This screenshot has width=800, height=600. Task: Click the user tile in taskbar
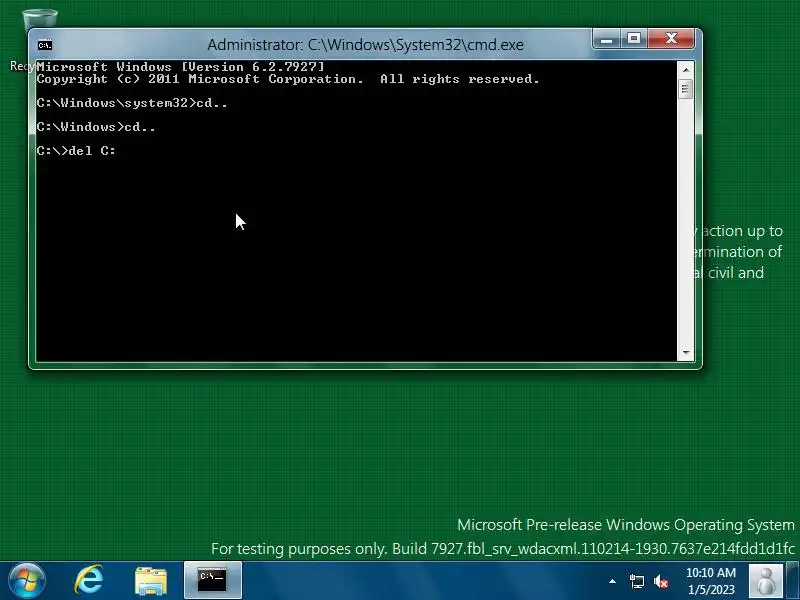[765, 581]
